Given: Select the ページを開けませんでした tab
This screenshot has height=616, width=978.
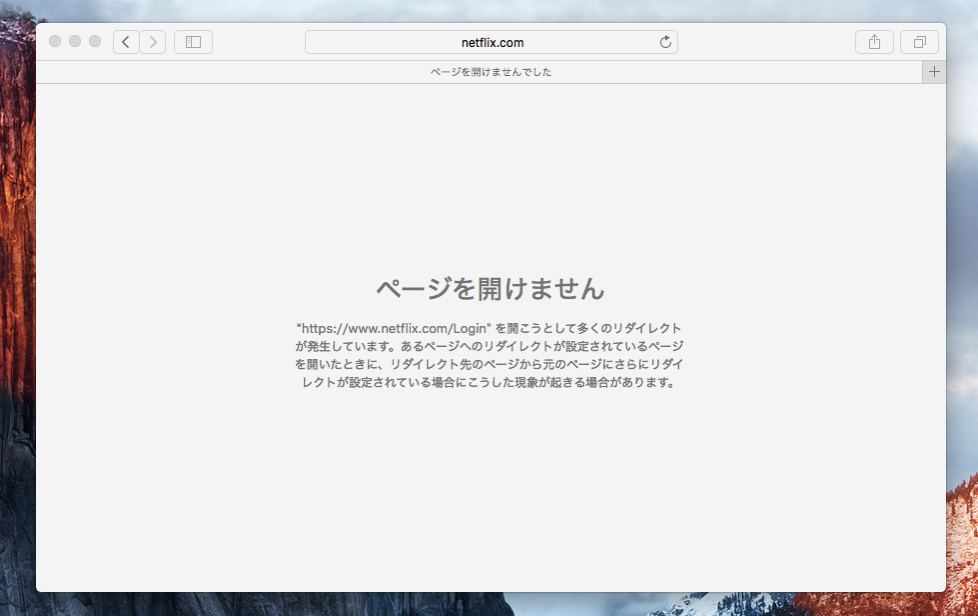Looking at the screenshot, I should [479, 72].
